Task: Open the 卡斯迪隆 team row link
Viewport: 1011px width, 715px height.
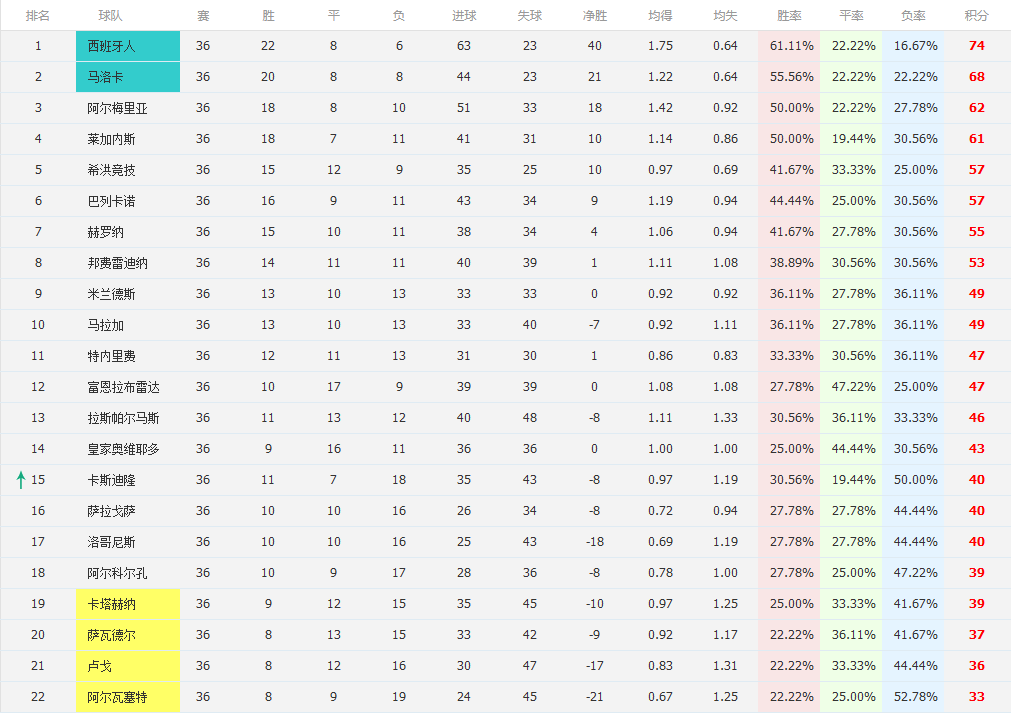Action: pyautogui.click(x=111, y=480)
